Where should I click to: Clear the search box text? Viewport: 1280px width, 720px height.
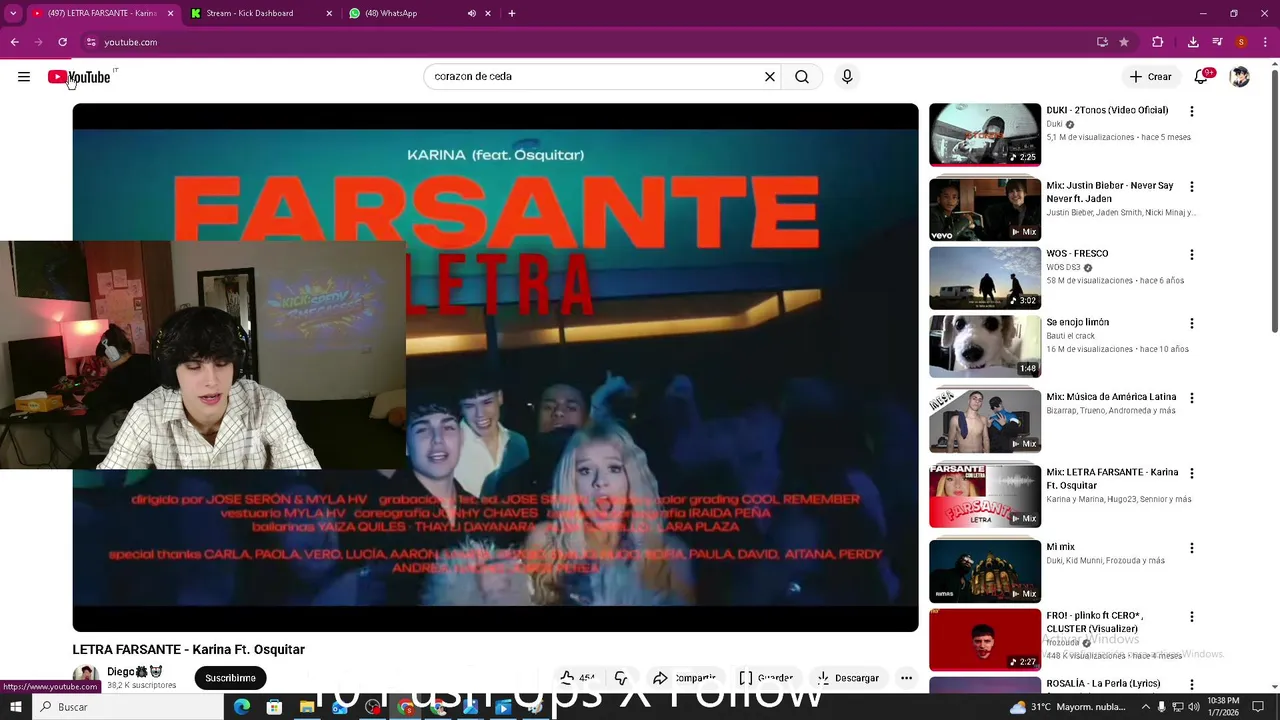(x=770, y=77)
